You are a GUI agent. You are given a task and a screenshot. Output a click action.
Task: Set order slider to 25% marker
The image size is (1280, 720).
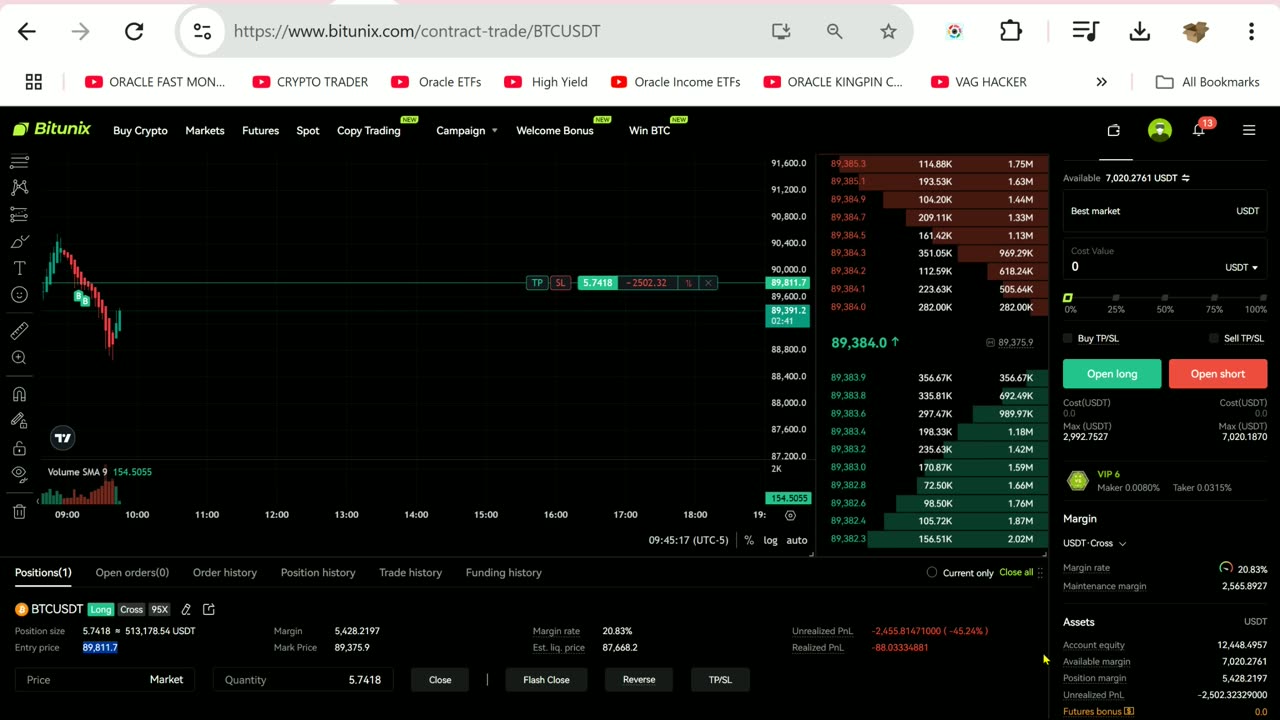tap(1116, 298)
